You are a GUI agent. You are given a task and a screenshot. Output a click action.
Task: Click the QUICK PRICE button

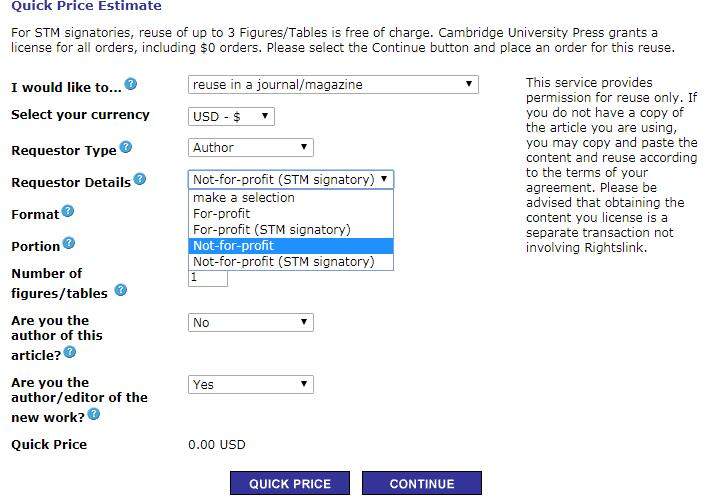tap(290, 484)
